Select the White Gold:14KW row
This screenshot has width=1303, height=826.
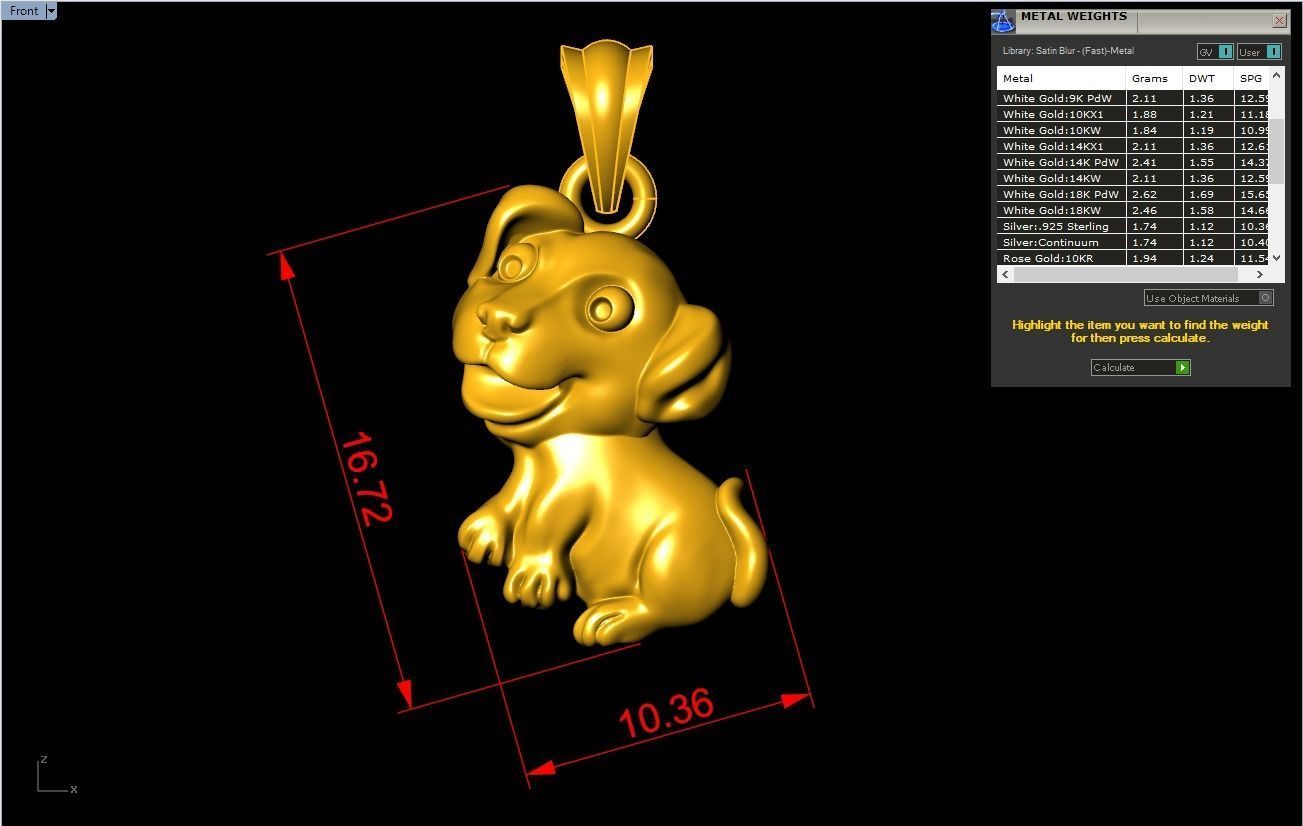click(1133, 178)
